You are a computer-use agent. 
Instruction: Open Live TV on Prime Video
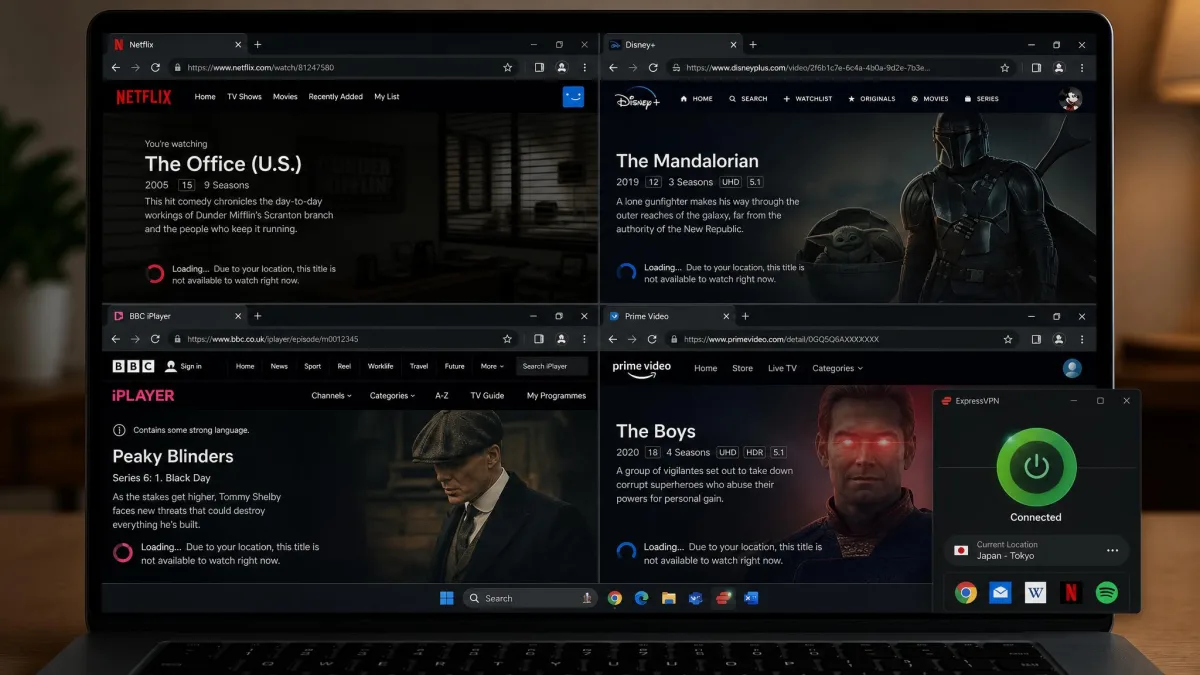782,368
